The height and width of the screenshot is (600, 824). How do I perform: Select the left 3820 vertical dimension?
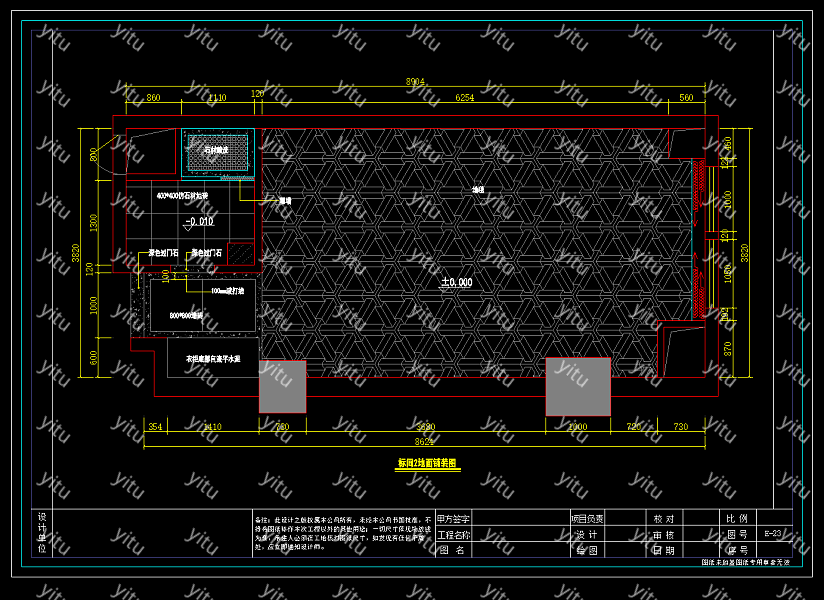(76, 253)
